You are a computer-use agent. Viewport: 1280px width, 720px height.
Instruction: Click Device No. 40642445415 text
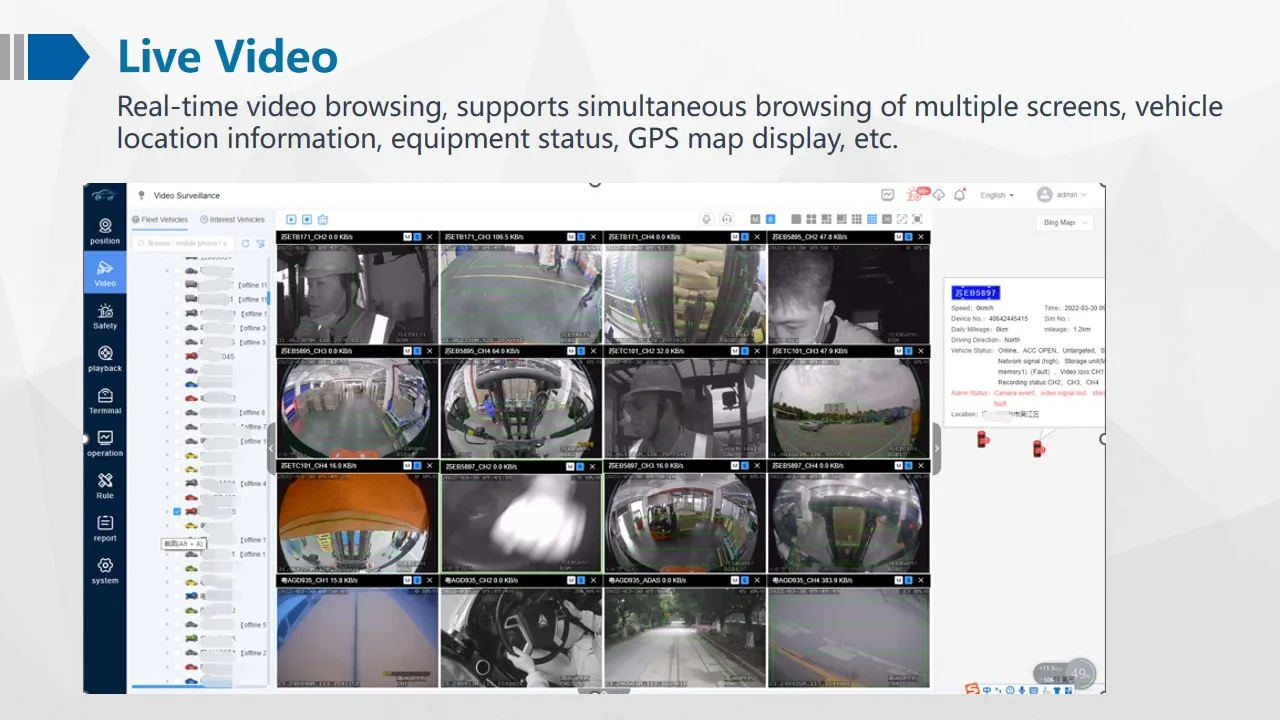pos(989,319)
